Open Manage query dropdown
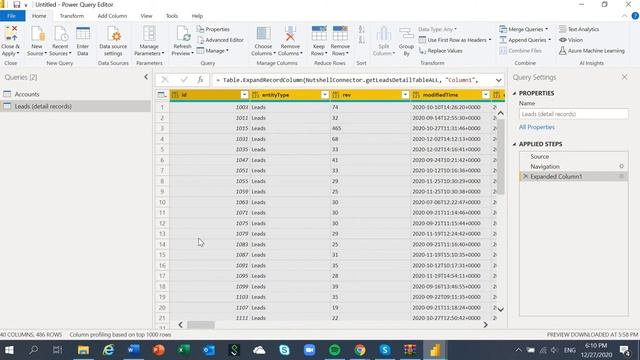 (x=213, y=51)
